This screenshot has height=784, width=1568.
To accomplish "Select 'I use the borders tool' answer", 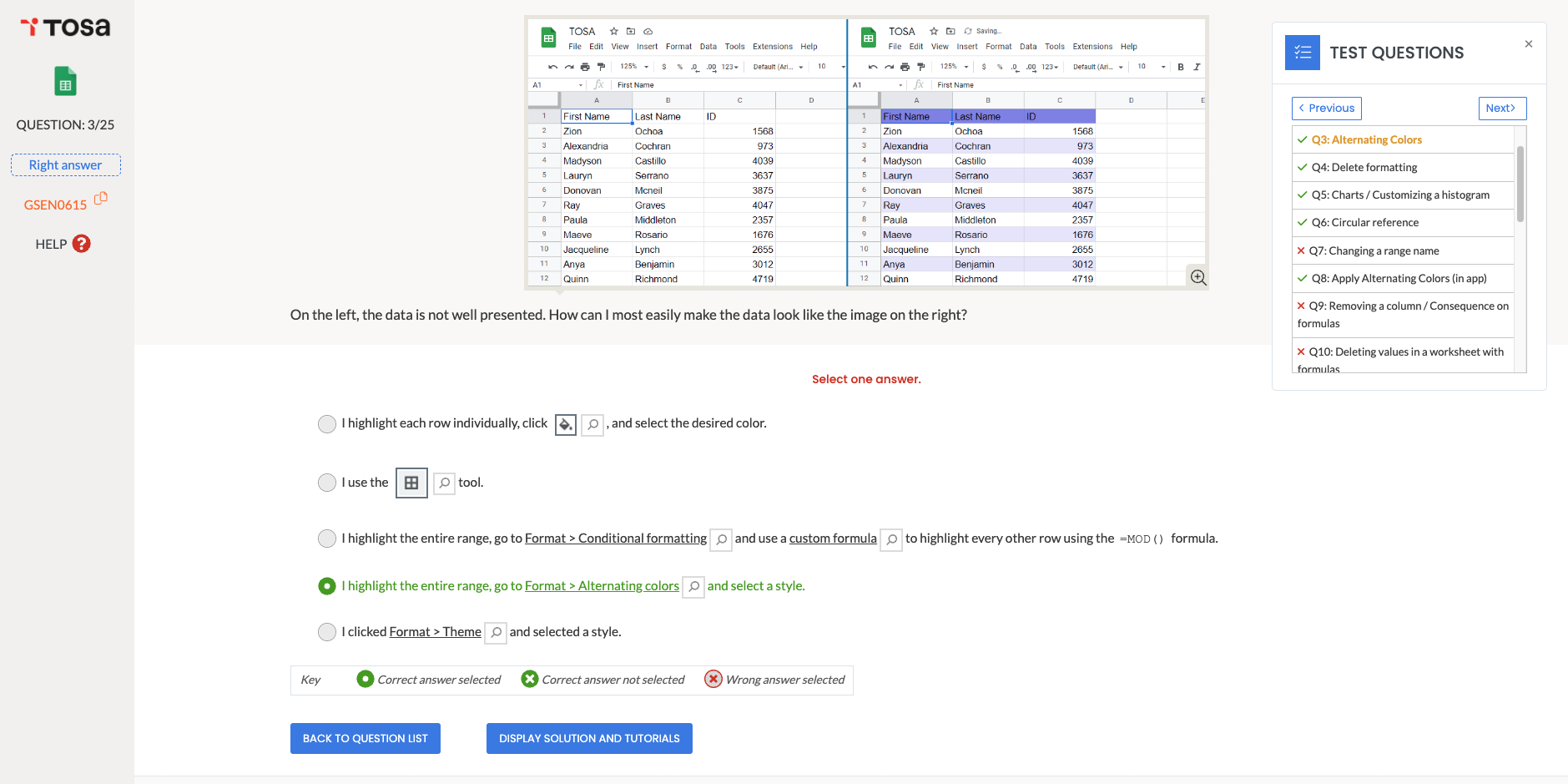I will point(327,483).
